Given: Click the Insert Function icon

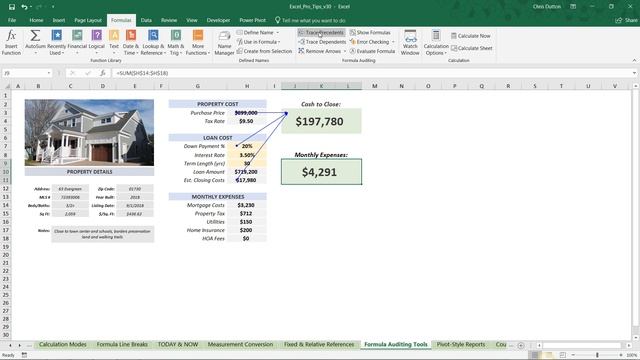Looking at the screenshot, I should [11, 42].
